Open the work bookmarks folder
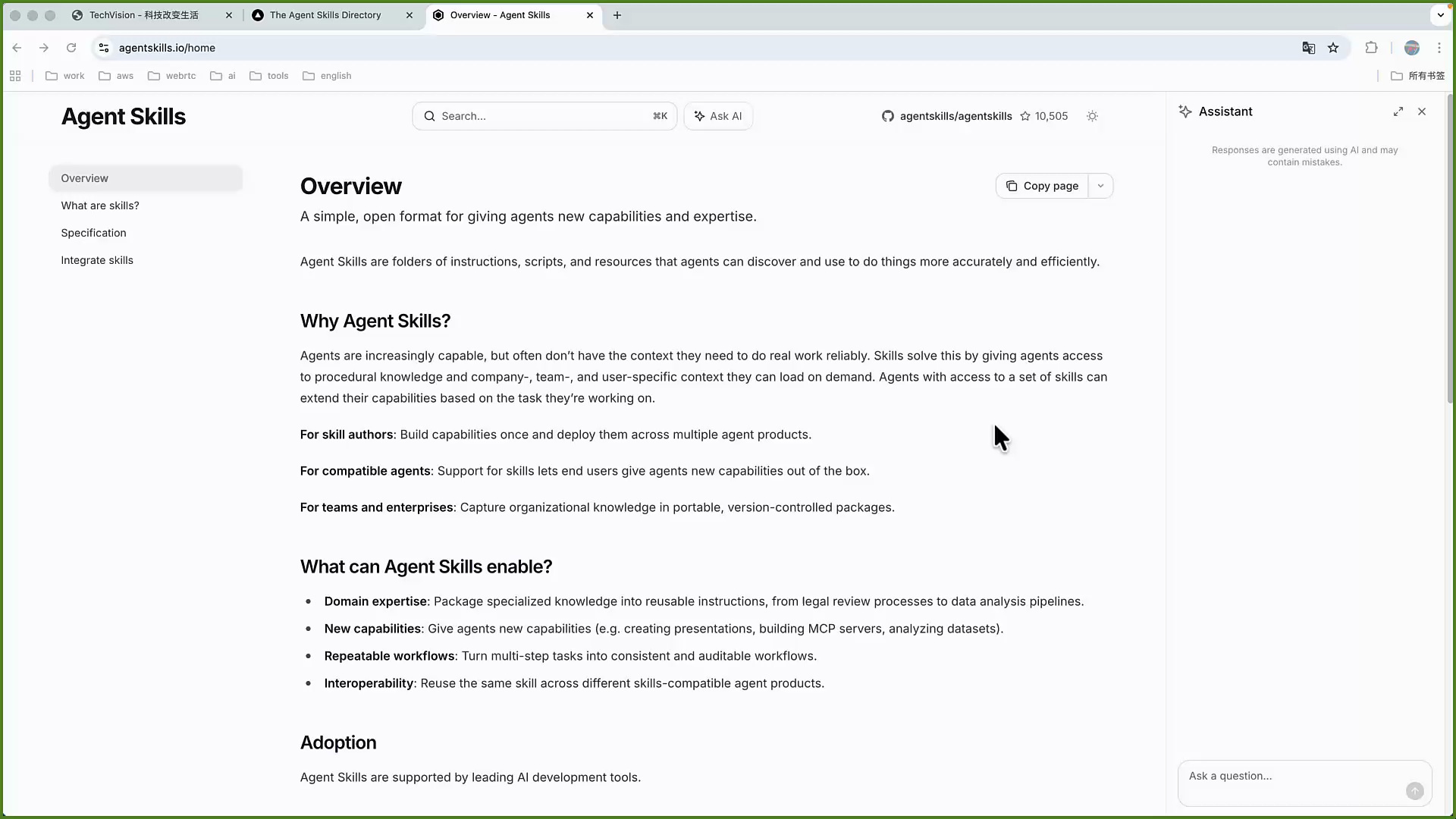This screenshot has width=1456, height=819. click(x=65, y=76)
